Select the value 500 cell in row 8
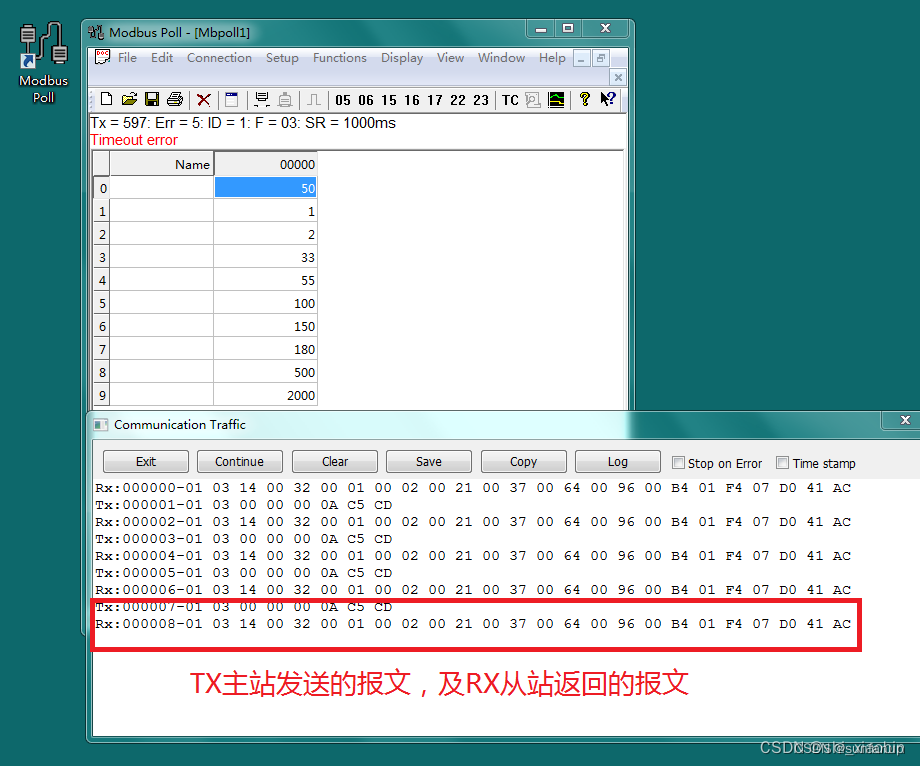 [x=265, y=372]
